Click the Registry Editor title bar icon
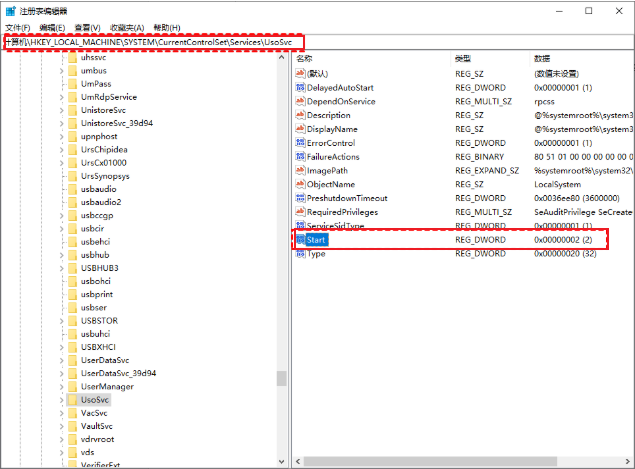635x469 pixels. [11, 11]
